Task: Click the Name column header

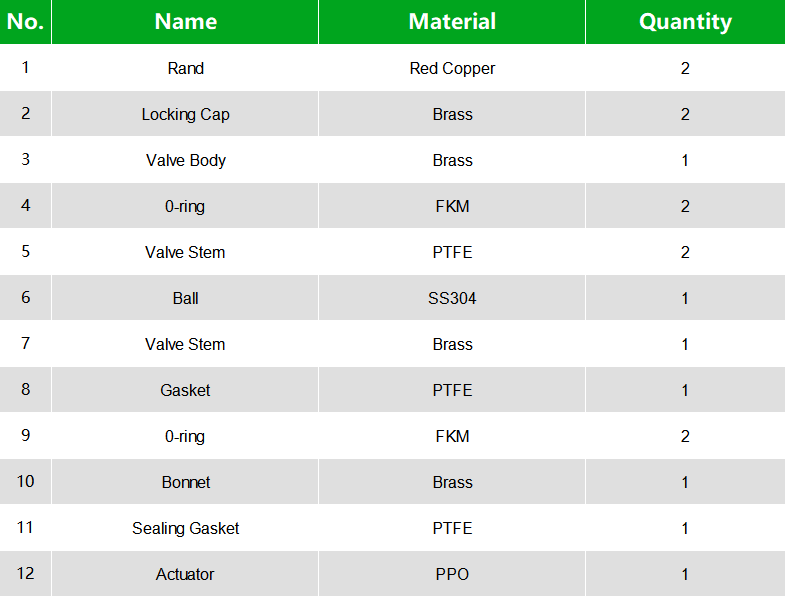Action: click(x=185, y=22)
